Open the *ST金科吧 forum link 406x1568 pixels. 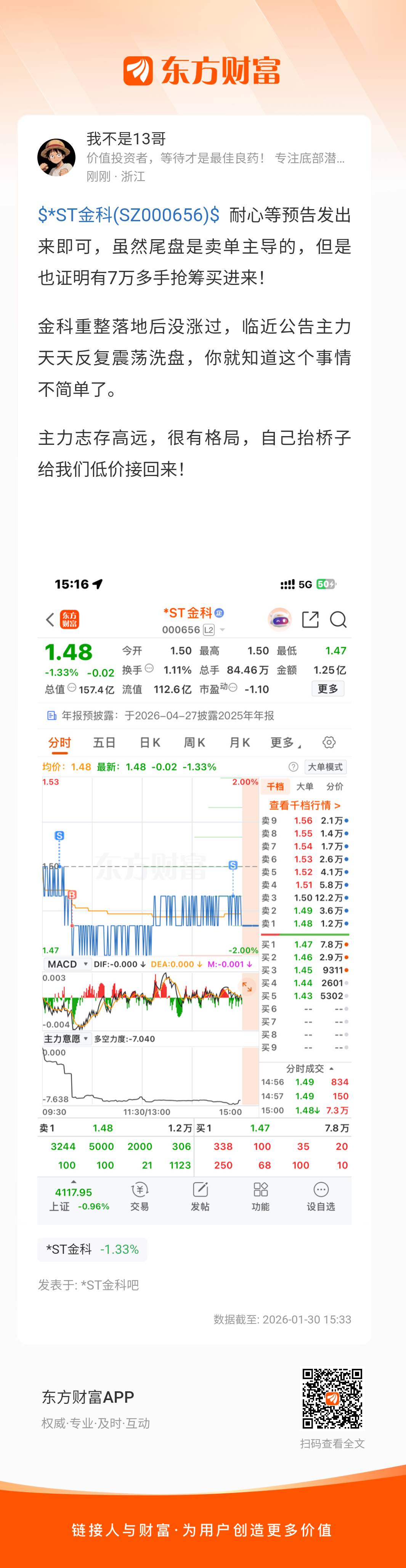point(110,1284)
